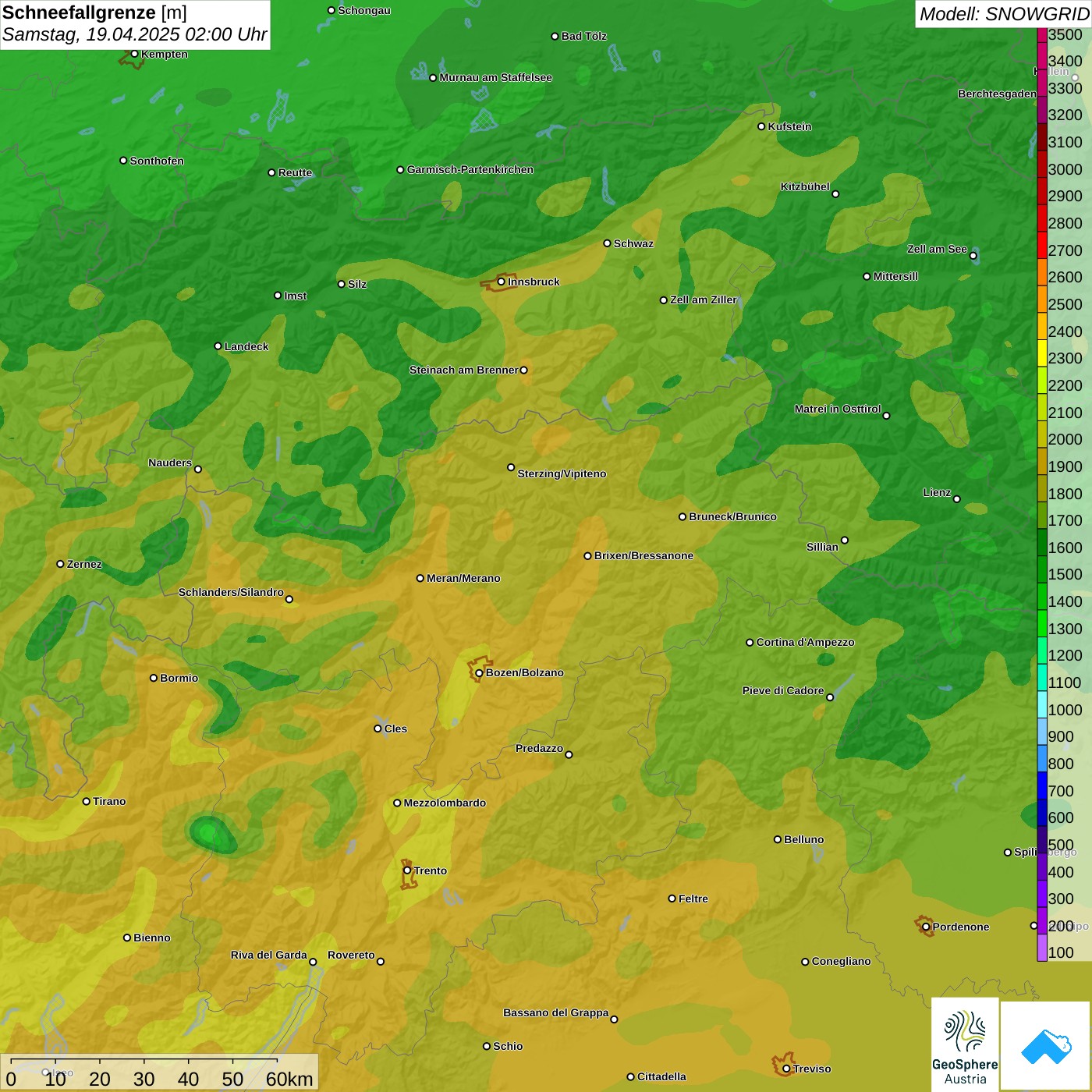Click the Garmisch-Partenkirchen label
This screenshot has width=1092, height=1092.
point(470,169)
